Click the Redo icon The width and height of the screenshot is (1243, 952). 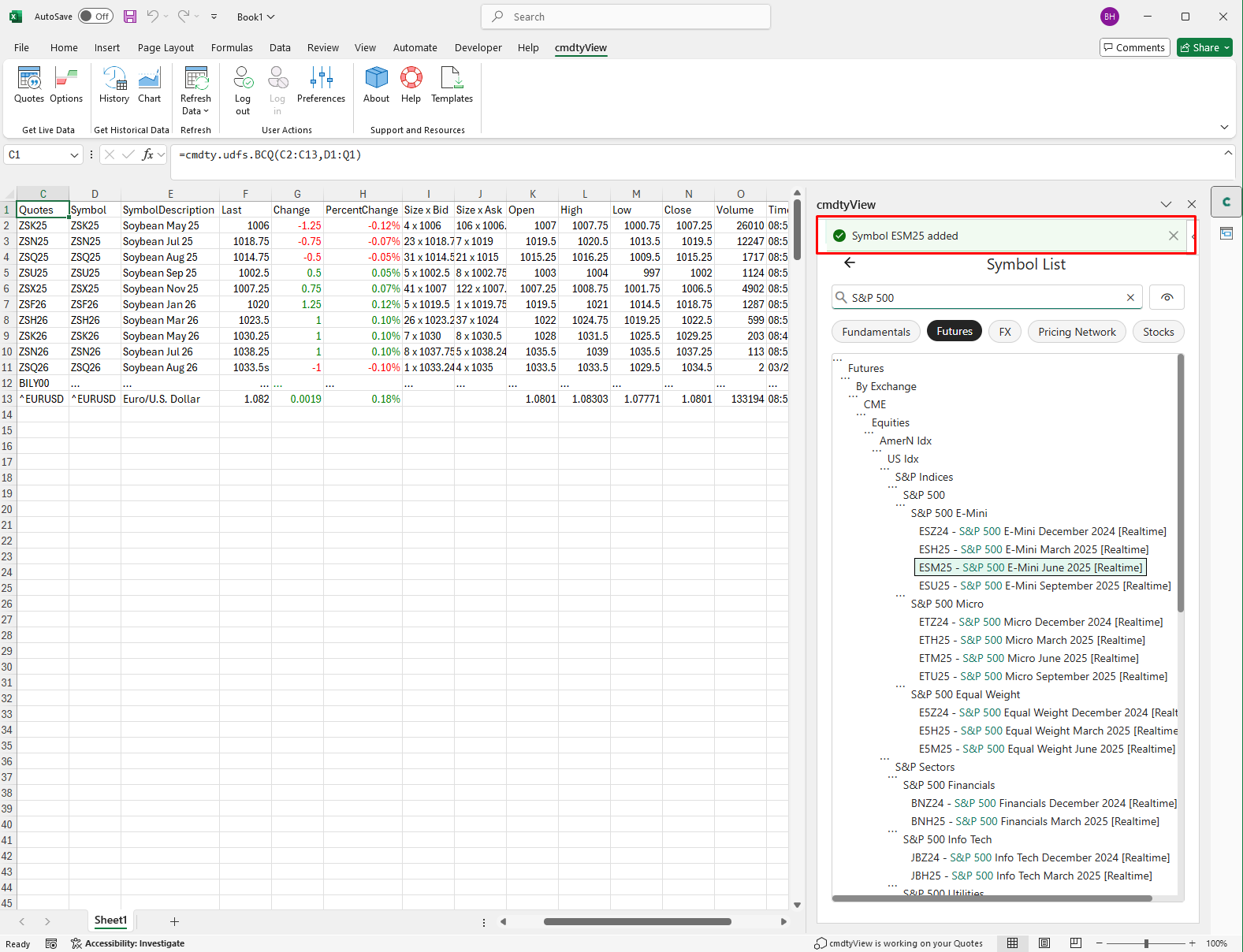pos(183,17)
